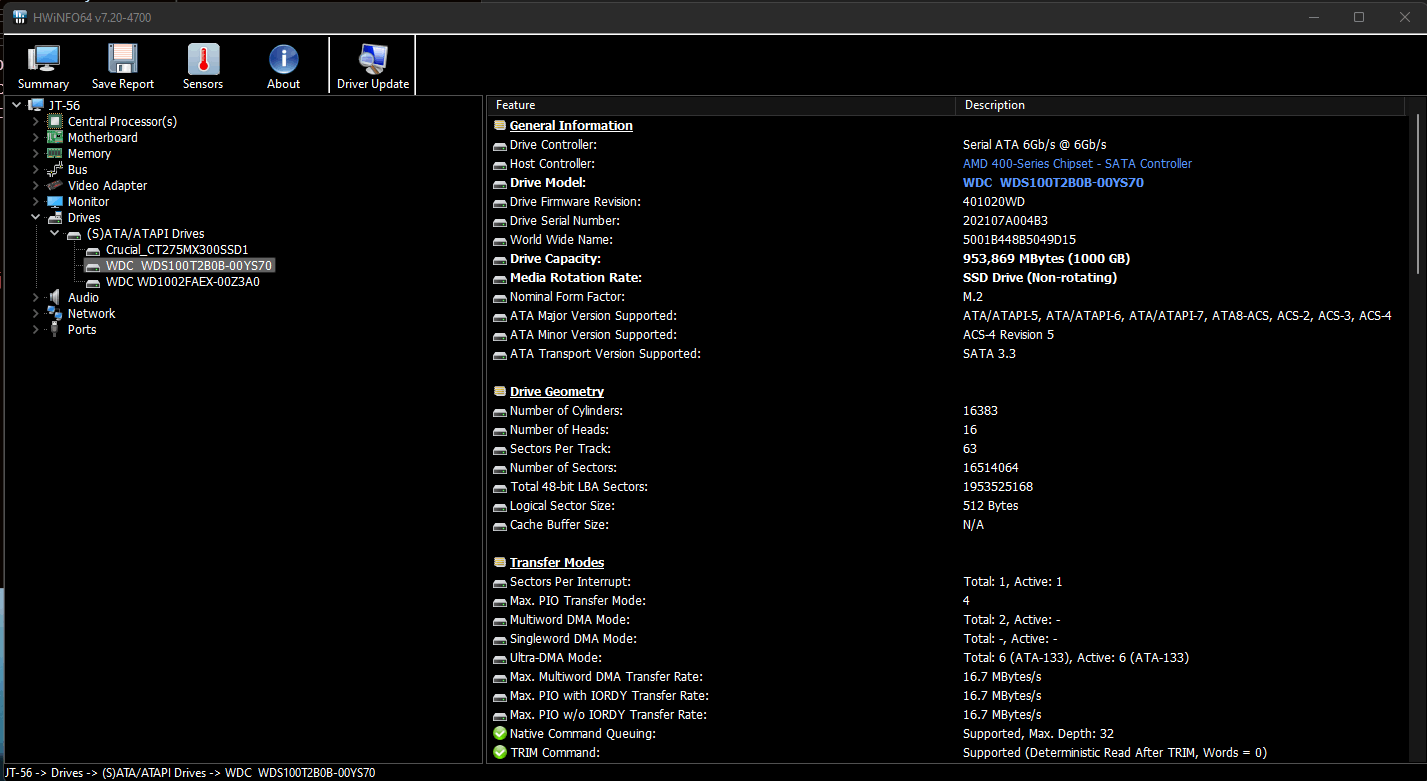Click the Monitor icon in tree
This screenshot has height=781, width=1427.
(x=56, y=201)
